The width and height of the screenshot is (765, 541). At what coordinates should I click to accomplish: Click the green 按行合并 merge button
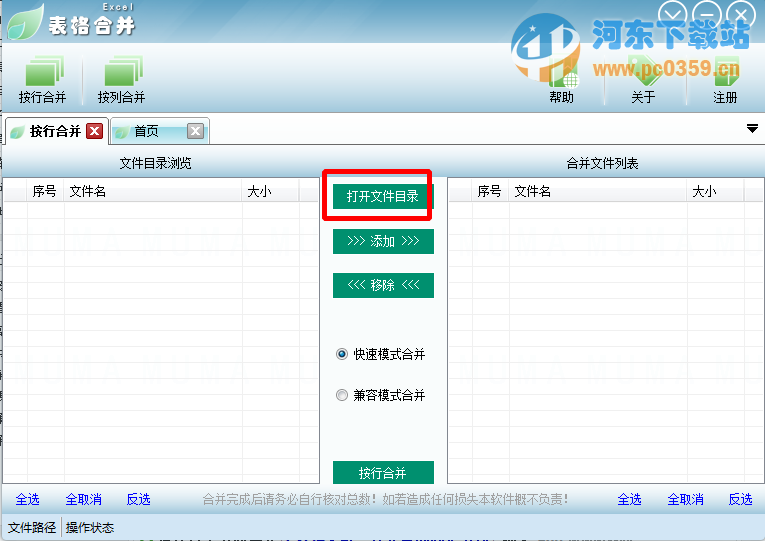pos(383,473)
